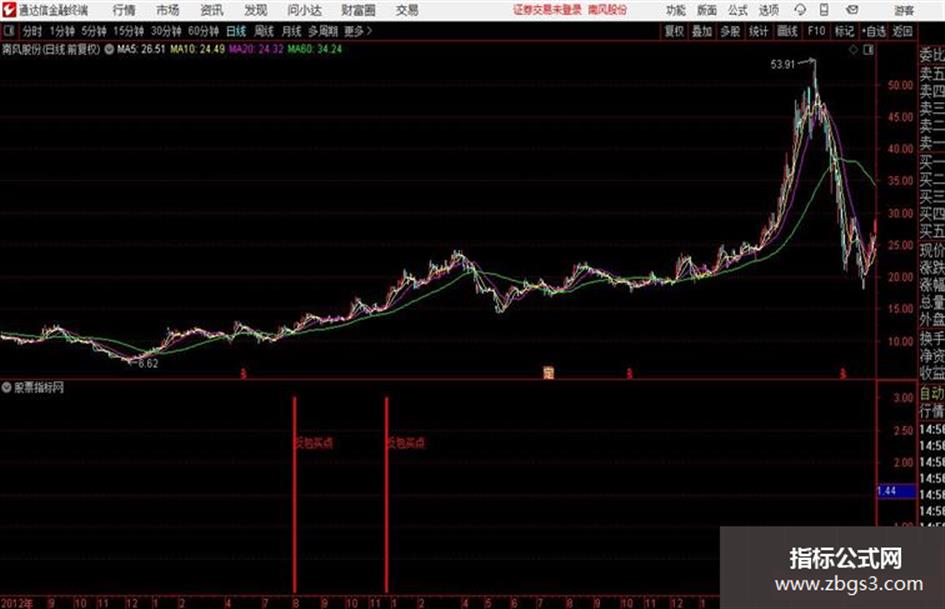Switch to the 分时 chart tab
This screenshot has height=609, width=945.
click(x=33, y=31)
